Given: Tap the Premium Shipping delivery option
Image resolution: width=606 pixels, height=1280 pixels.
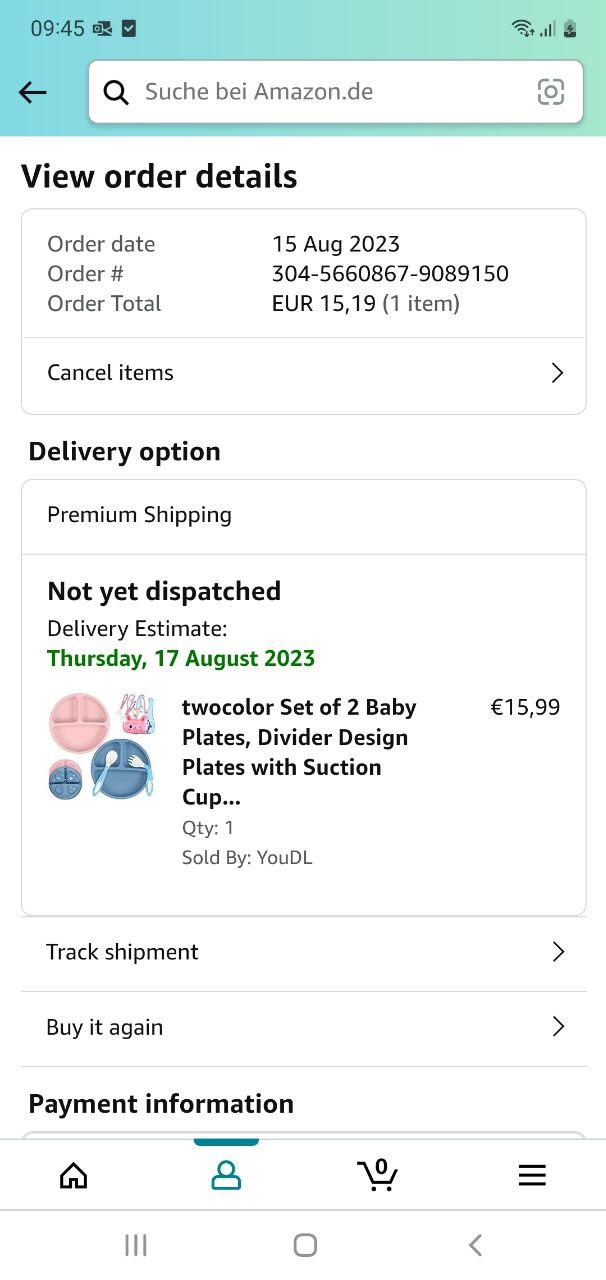Looking at the screenshot, I should [140, 515].
